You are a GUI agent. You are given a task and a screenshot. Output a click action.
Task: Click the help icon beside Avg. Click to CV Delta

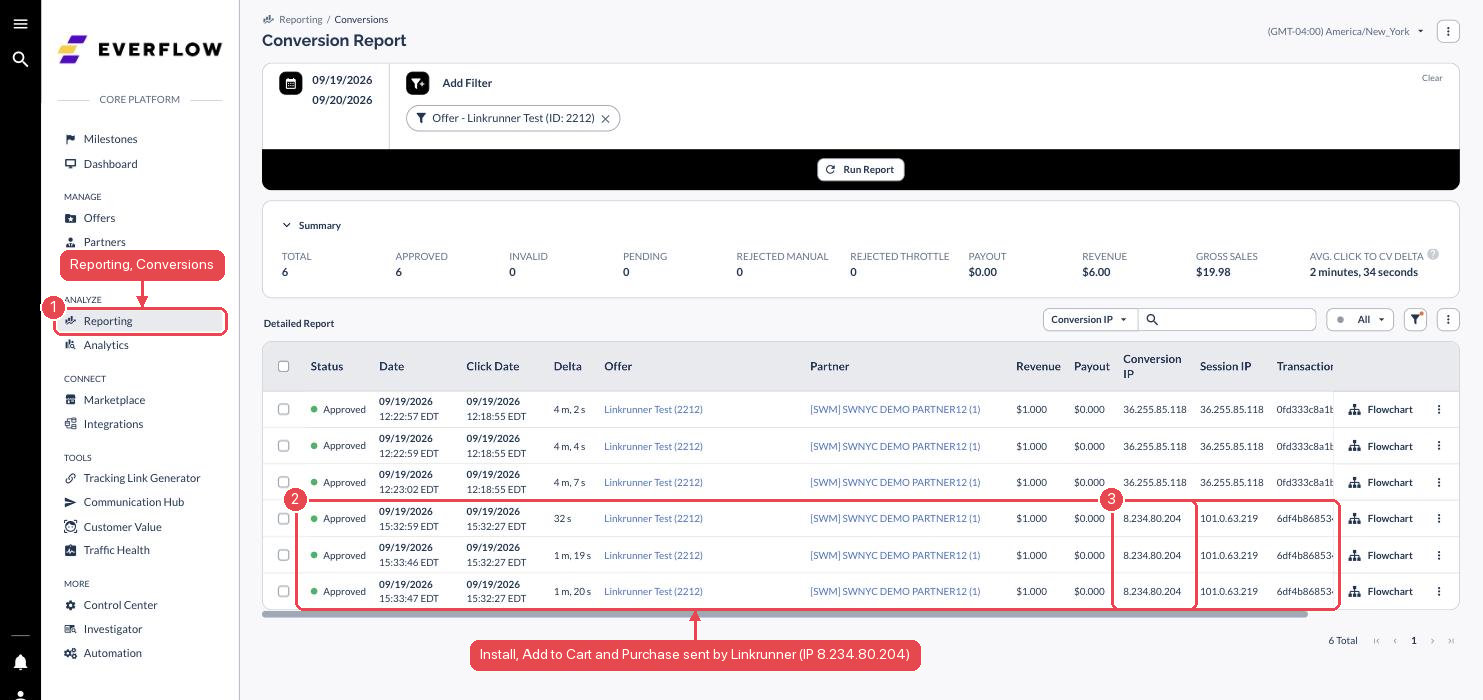click(1433, 254)
